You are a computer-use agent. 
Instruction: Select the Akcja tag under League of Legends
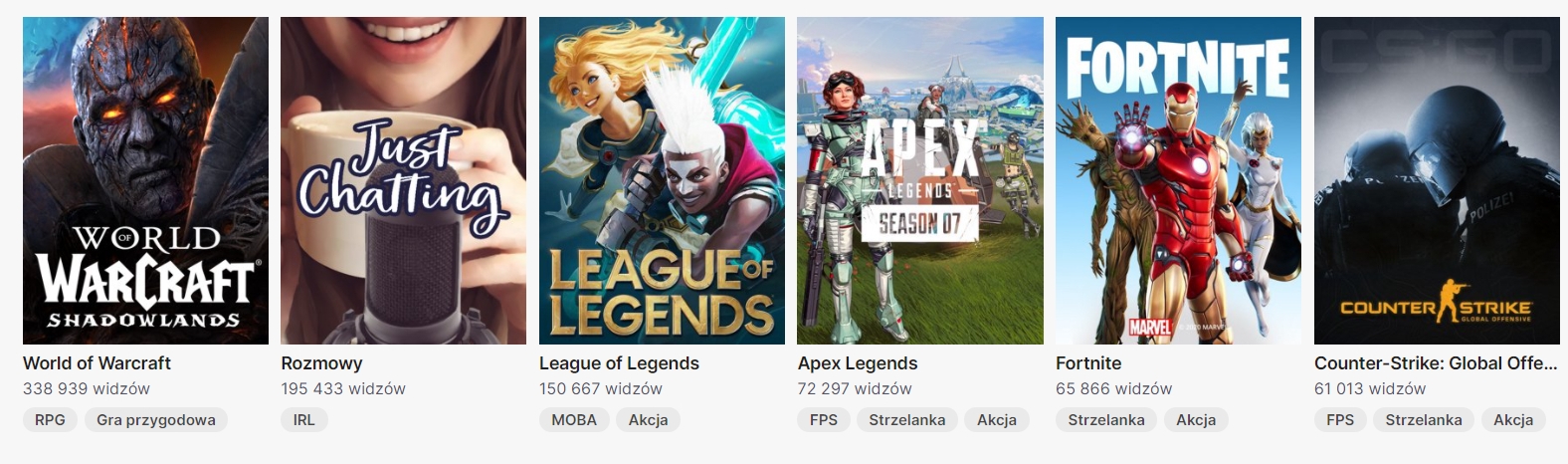coord(649,420)
